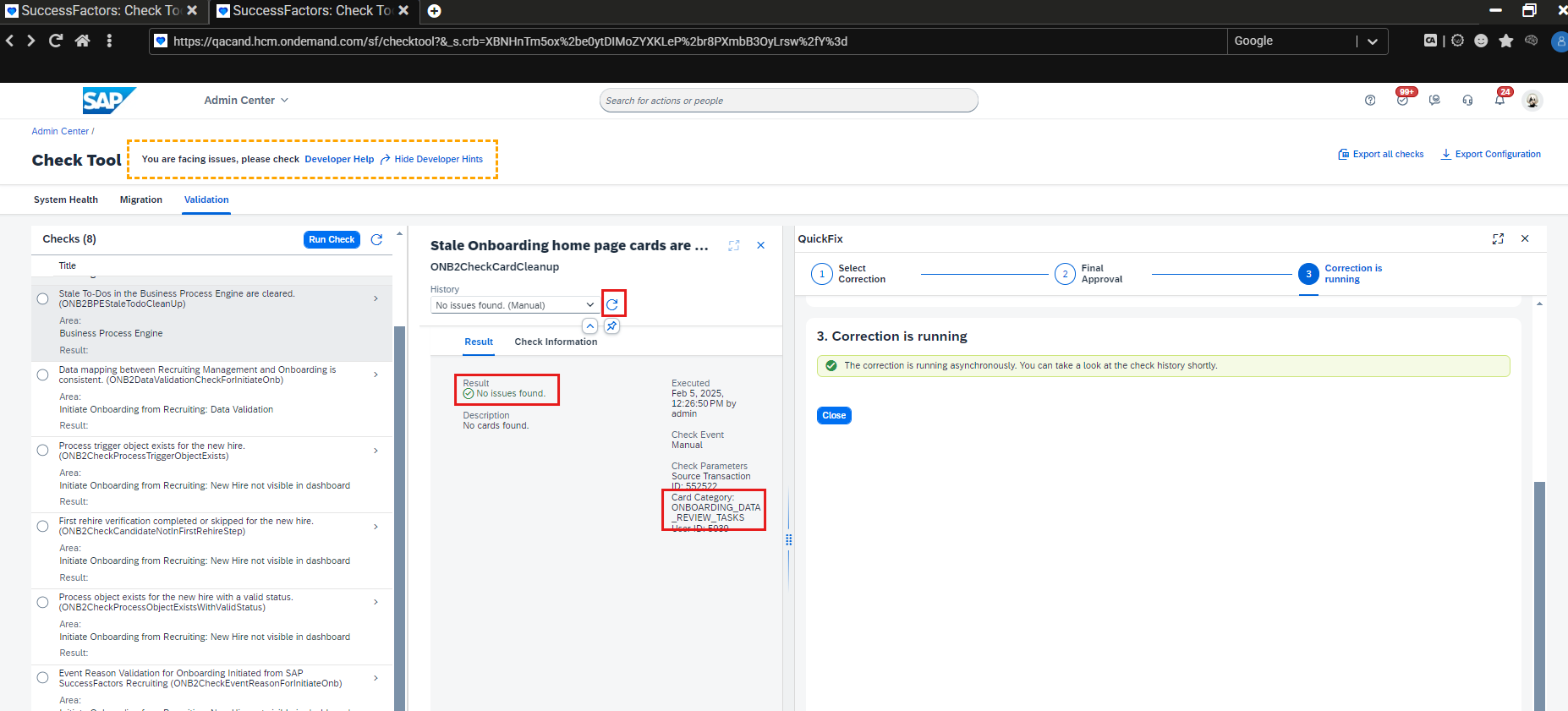The width and height of the screenshot is (1568, 711).
Task: Select Process trigger object check radio button
Action: click(43, 451)
